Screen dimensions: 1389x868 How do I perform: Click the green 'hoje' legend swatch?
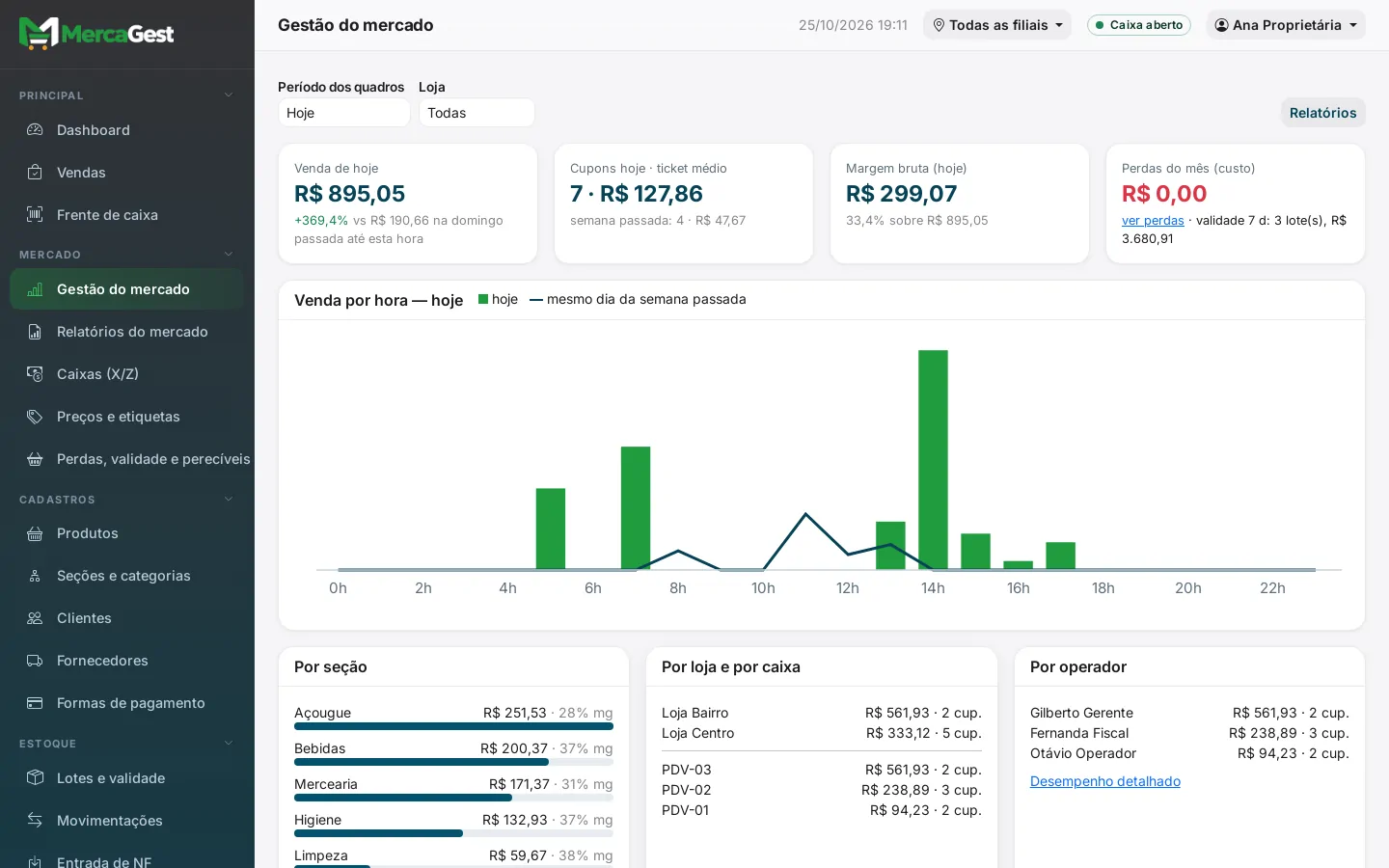(483, 299)
